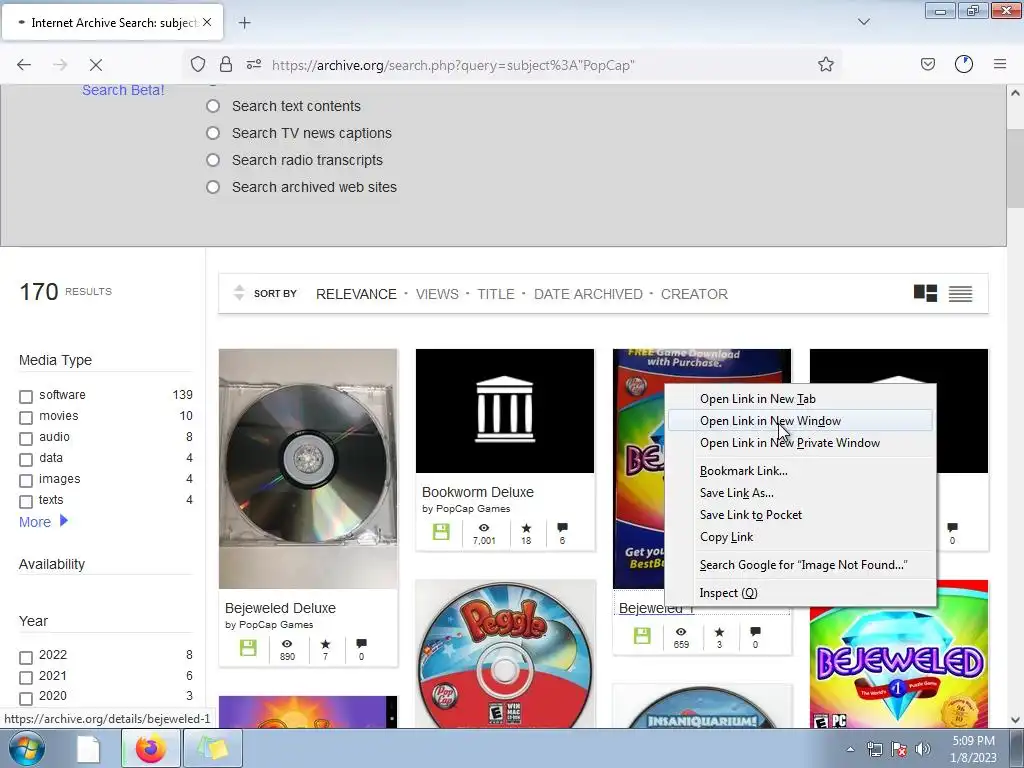Image resolution: width=1024 pixels, height=768 pixels.
Task: Check the 2021 year filter
Action: pyautogui.click(x=26, y=677)
